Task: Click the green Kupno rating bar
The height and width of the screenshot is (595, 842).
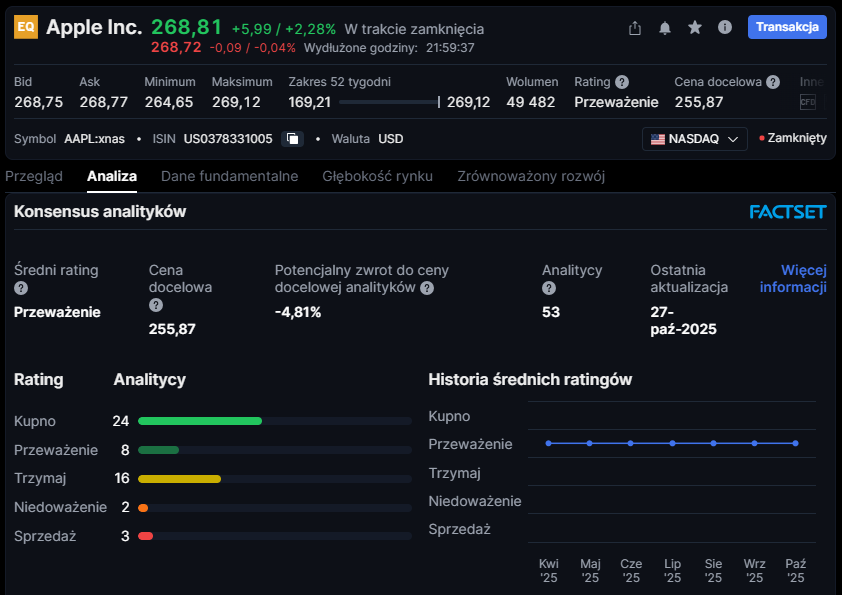Action: (200, 421)
